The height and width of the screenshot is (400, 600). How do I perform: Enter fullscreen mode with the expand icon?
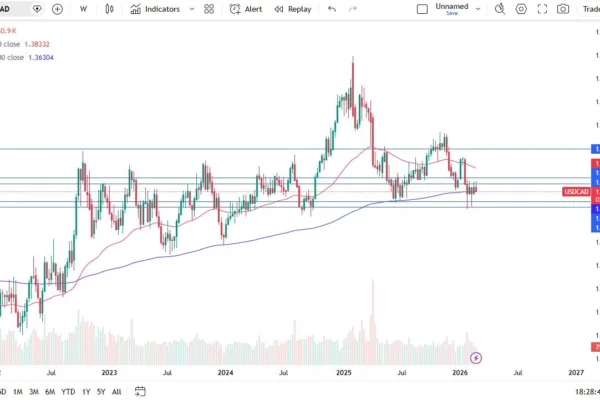click(x=542, y=9)
